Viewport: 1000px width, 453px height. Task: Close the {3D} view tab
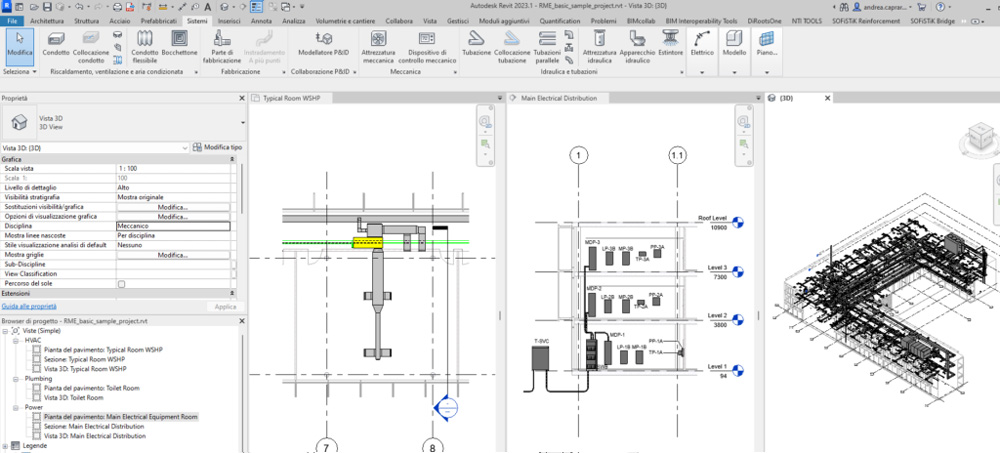coord(828,98)
